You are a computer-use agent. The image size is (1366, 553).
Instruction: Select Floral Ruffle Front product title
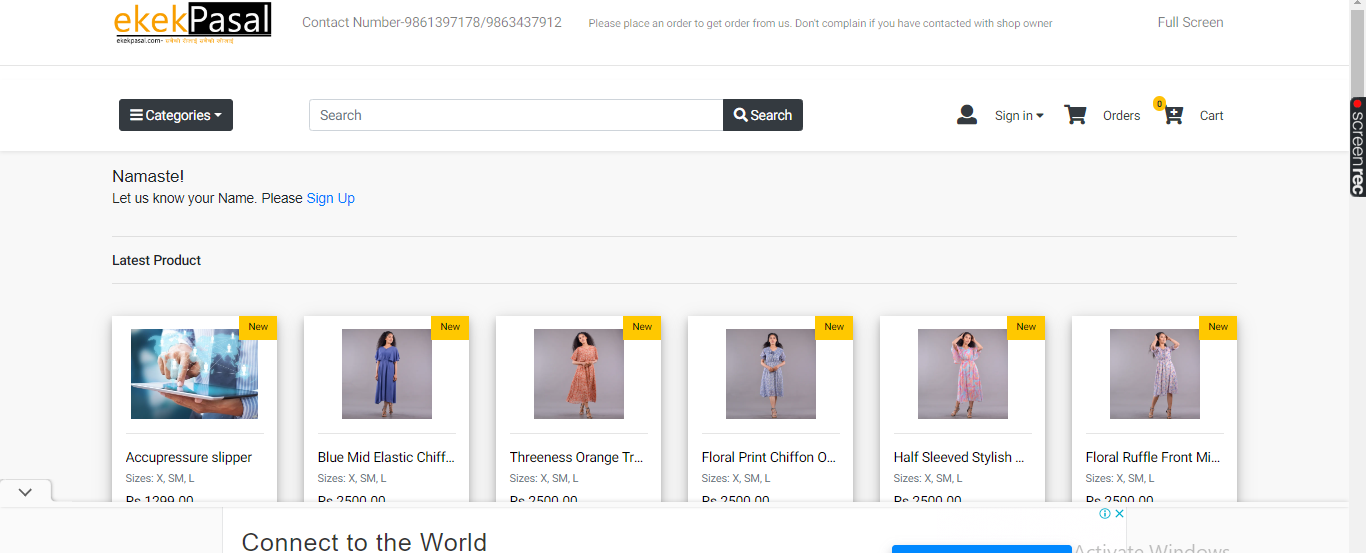coord(1153,457)
